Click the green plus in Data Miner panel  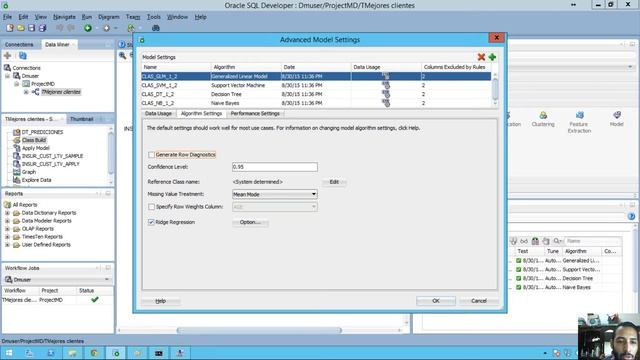(7, 56)
